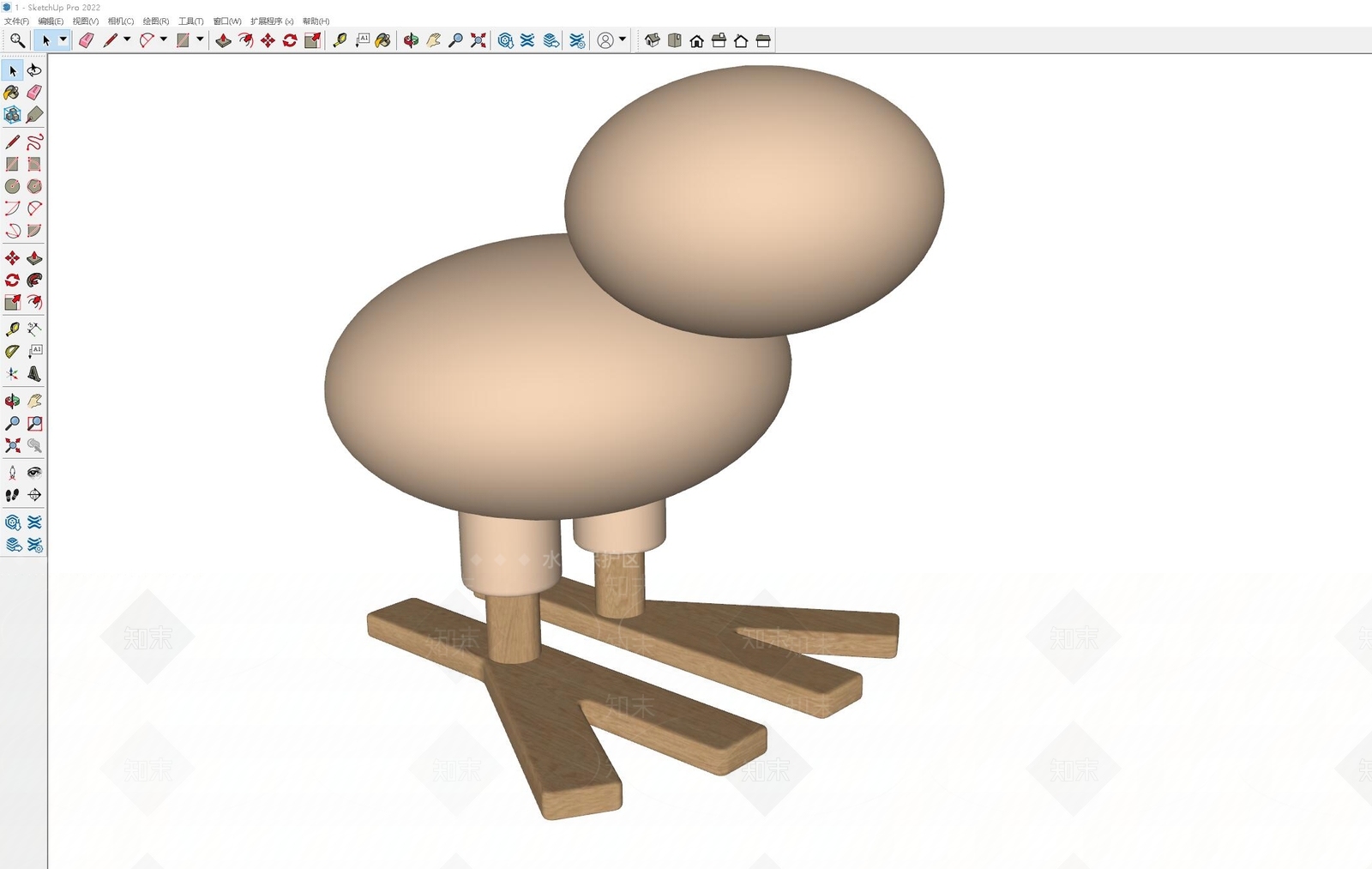Select the Dimension tool

pos(34,329)
